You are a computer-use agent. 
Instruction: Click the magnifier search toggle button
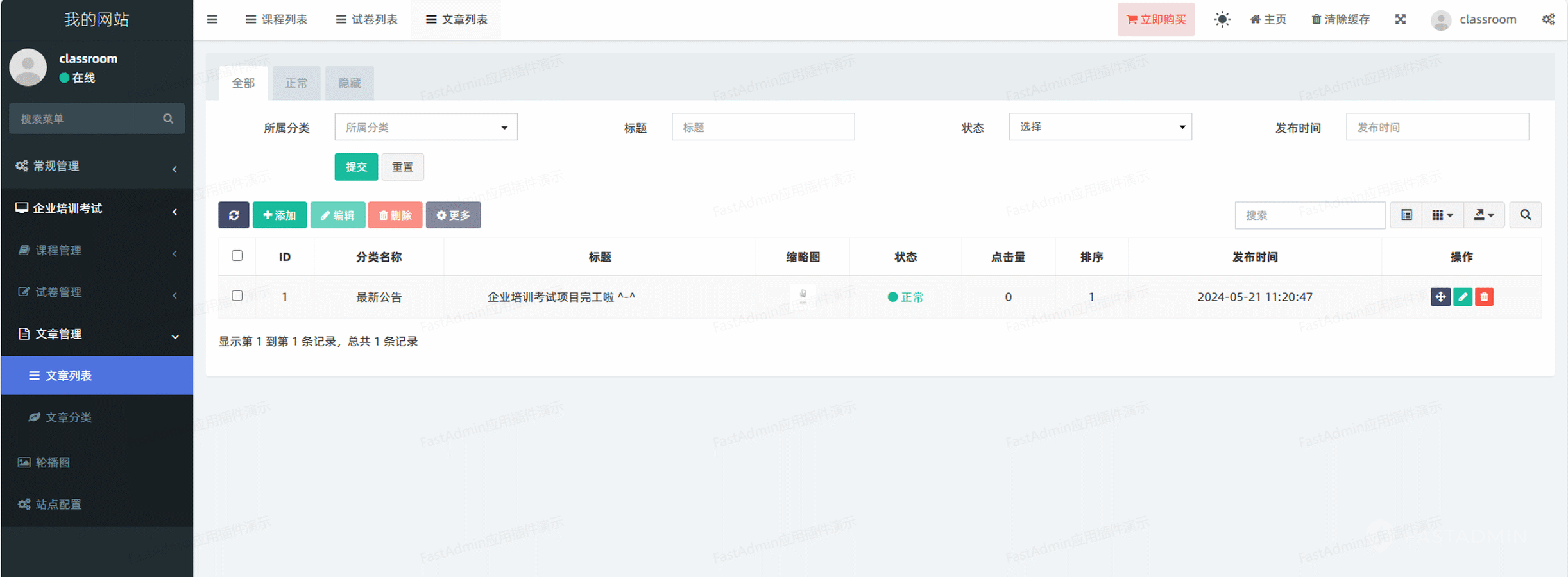click(x=1525, y=215)
